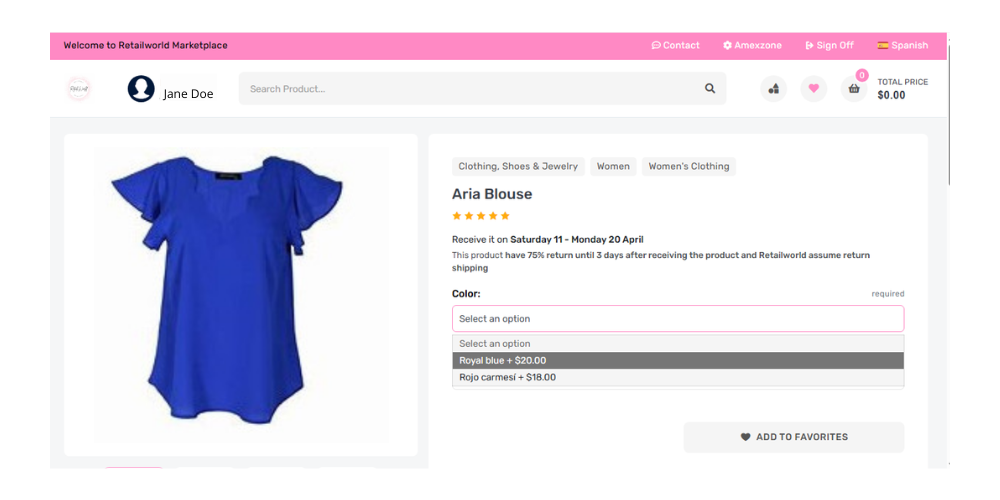Click into the Search Product field
1000x500 pixels.
point(470,89)
